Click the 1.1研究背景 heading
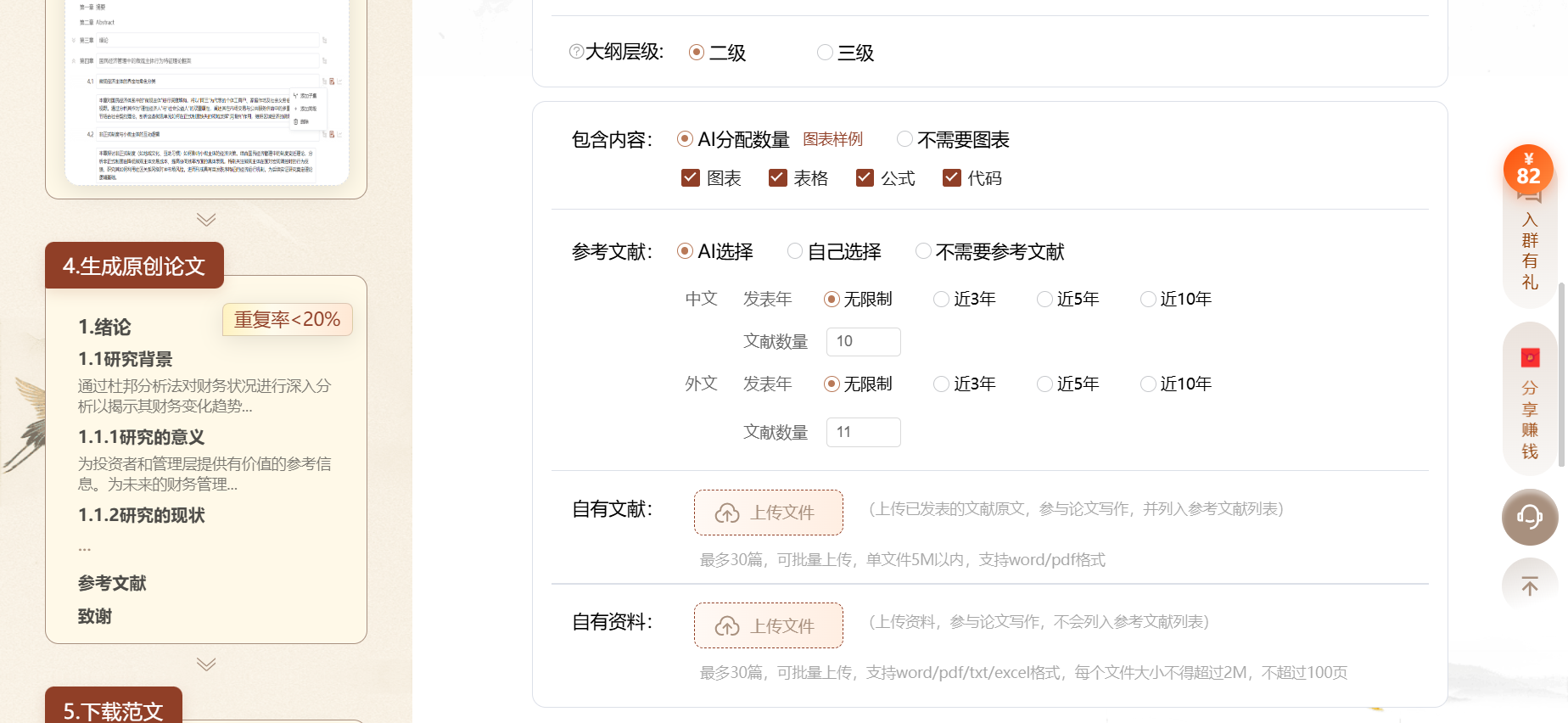 [x=126, y=359]
